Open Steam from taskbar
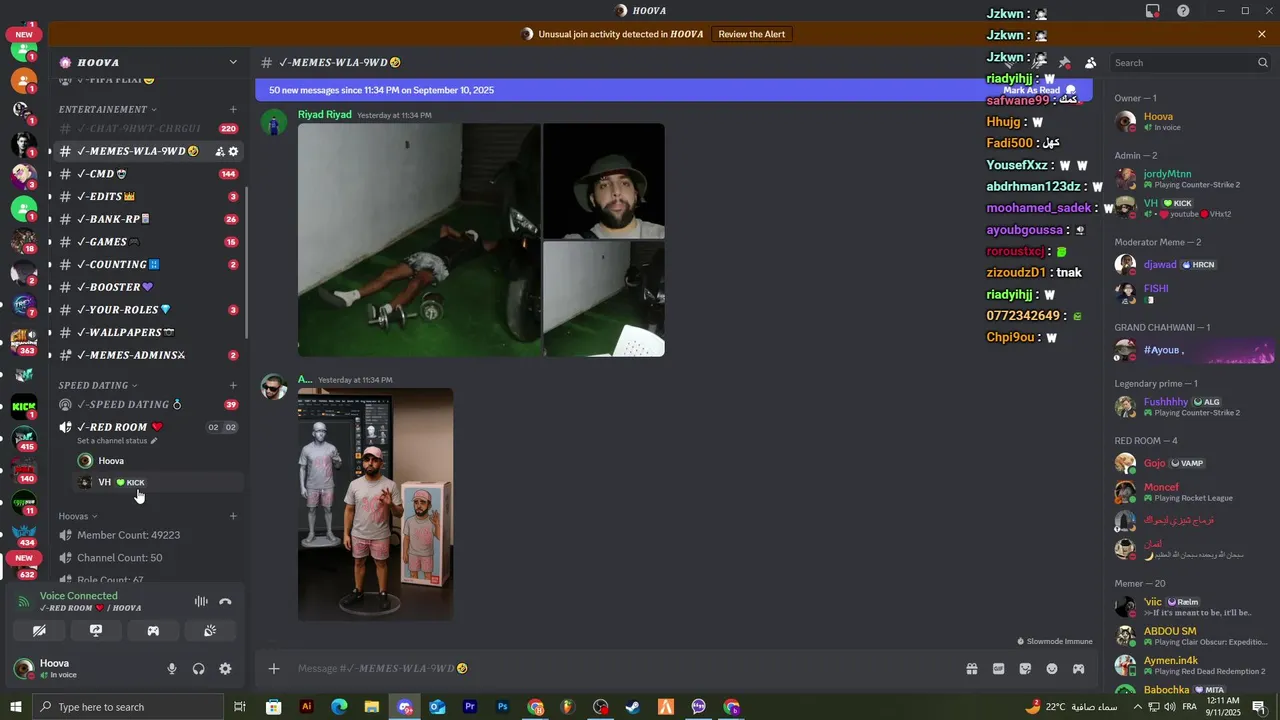 633,707
